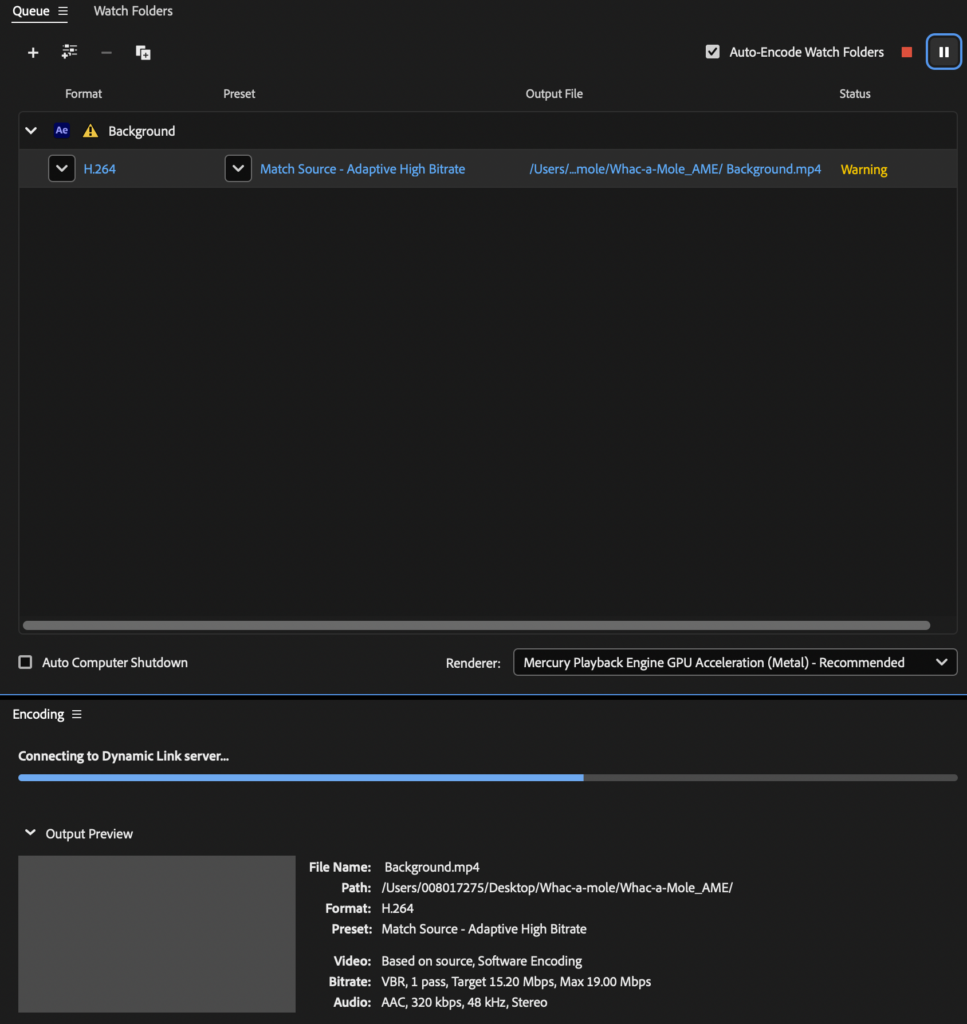Image resolution: width=967 pixels, height=1024 pixels.
Task: Click the Add Output settings icon
Action: coord(69,52)
